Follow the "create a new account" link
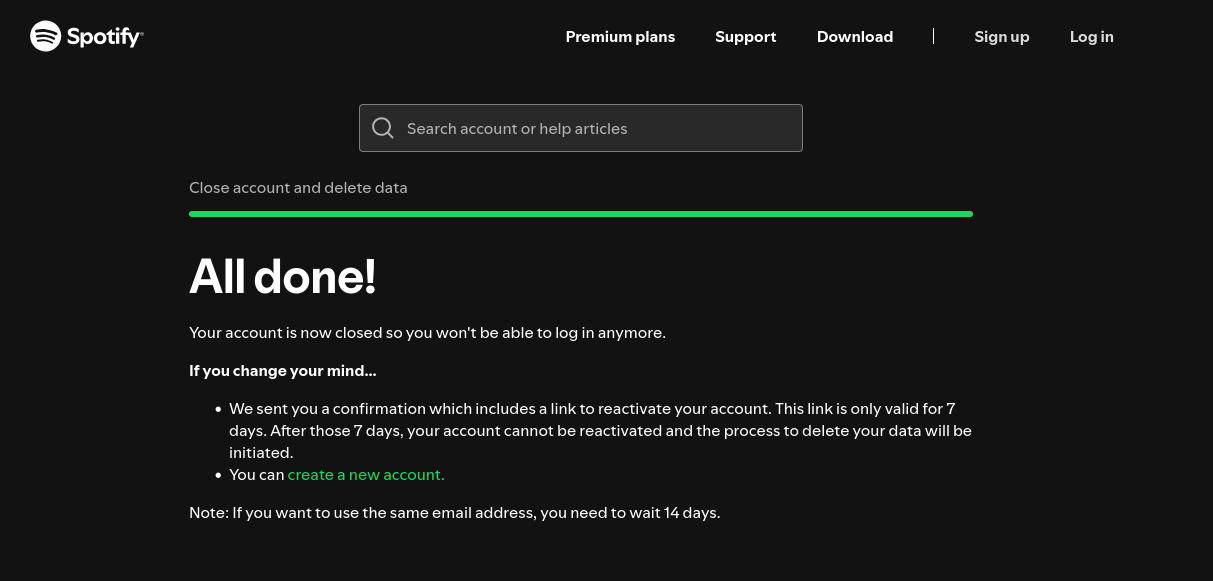Image resolution: width=1213 pixels, height=581 pixels. tap(365, 474)
